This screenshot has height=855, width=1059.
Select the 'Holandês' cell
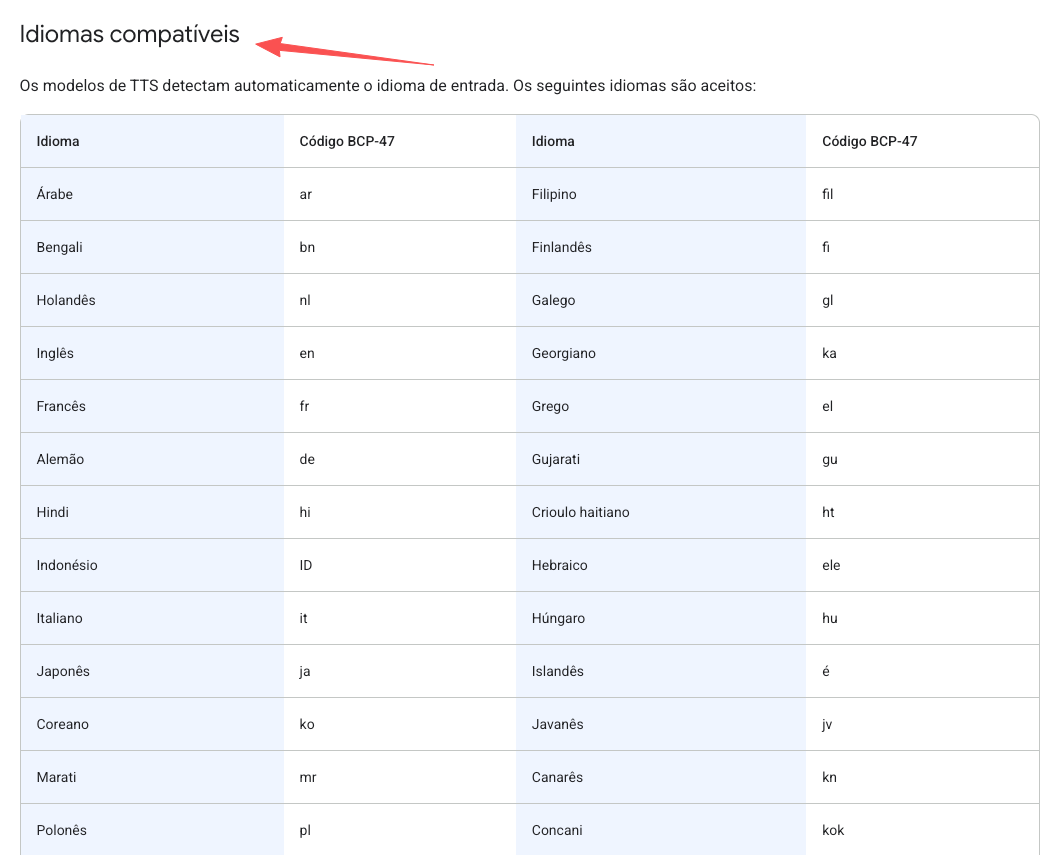(x=152, y=301)
